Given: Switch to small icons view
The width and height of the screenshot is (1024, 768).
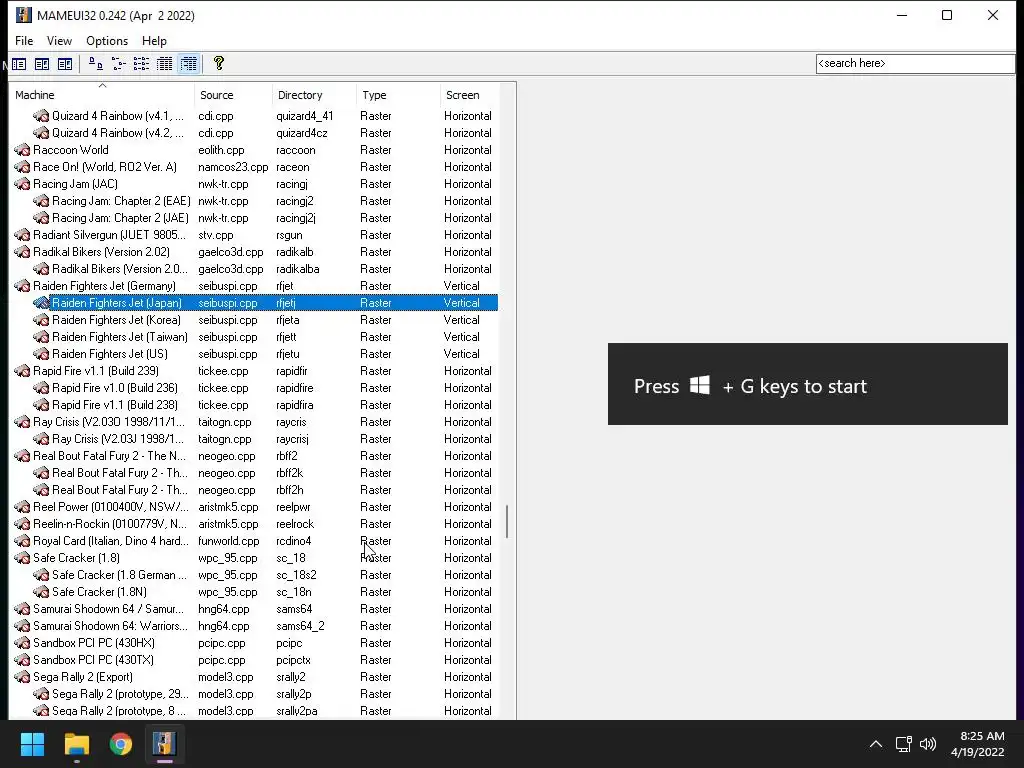Looking at the screenshot, I should click(118, 63).
